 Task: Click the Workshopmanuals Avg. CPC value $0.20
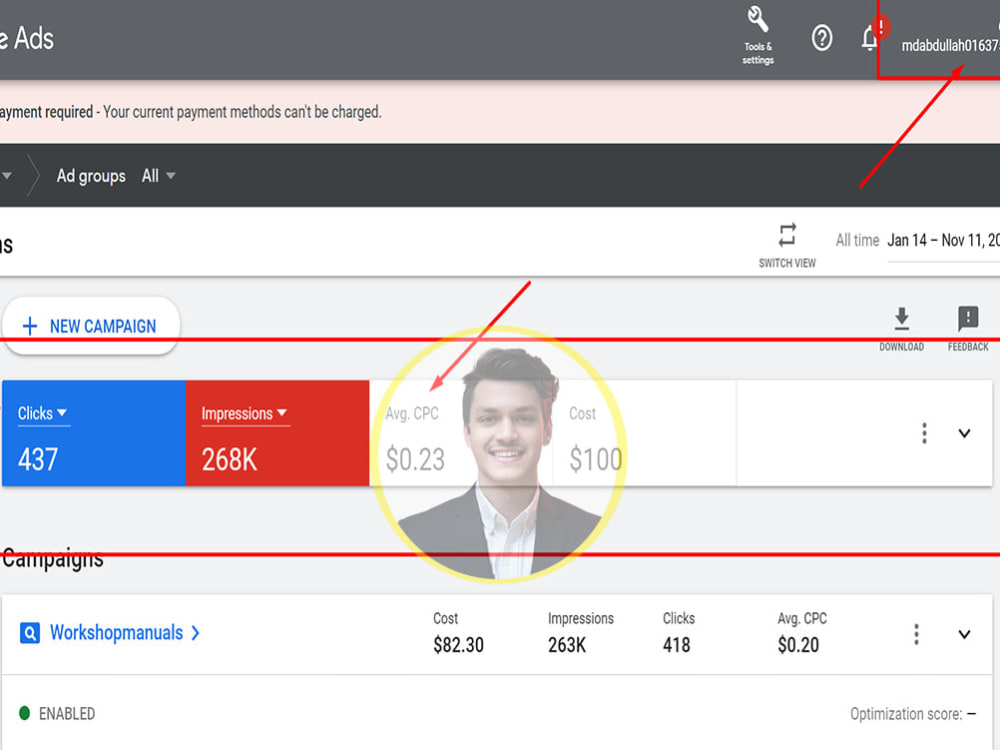point(798,645)
